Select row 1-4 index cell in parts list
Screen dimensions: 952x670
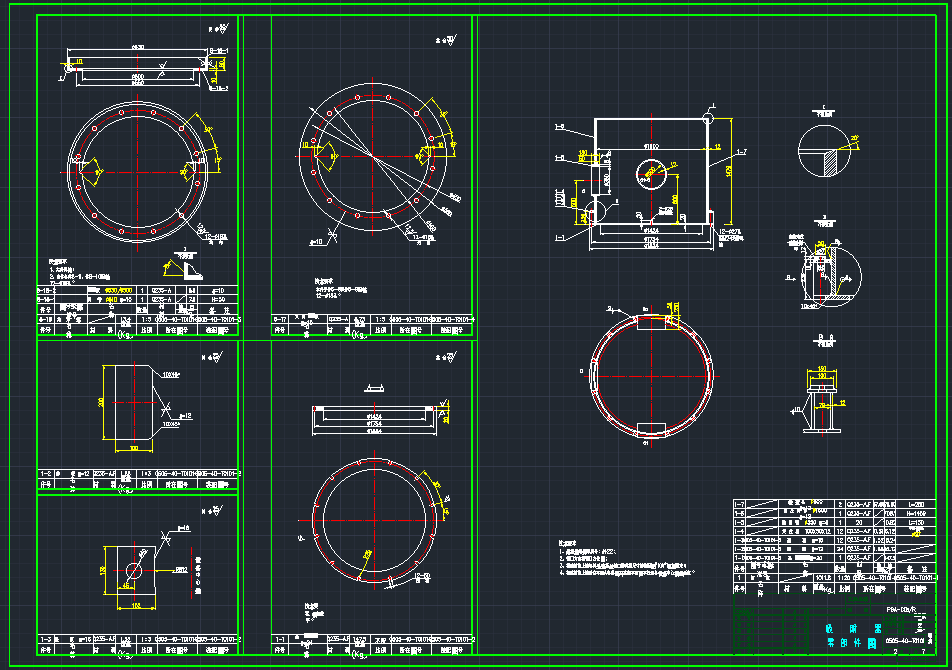click(740, 531)
